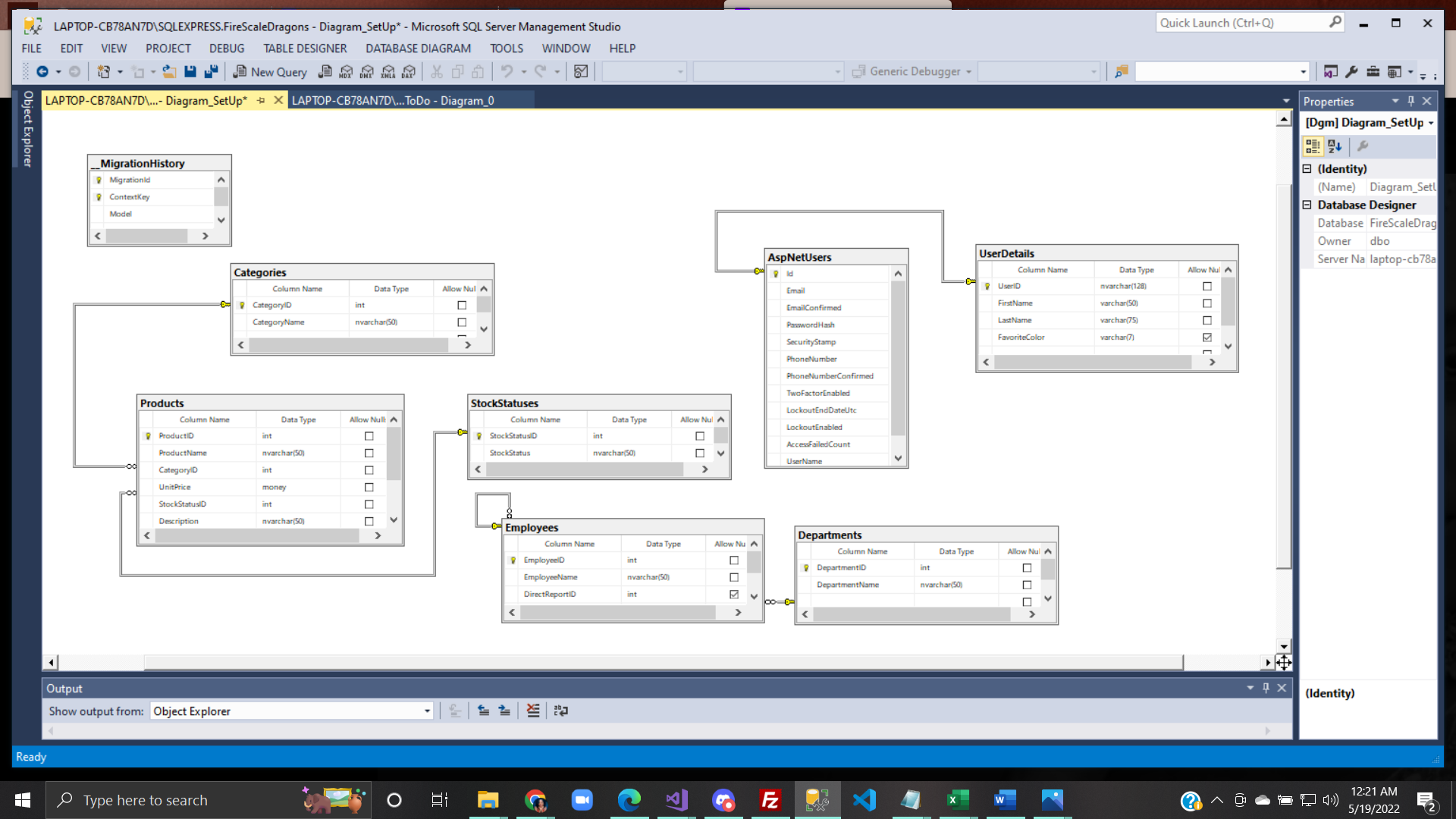Toggle Allow Nulls for FavoriteColor column
This screenshot has height=819, width=1456.
pyautogui.click(x=1207, y=337)
